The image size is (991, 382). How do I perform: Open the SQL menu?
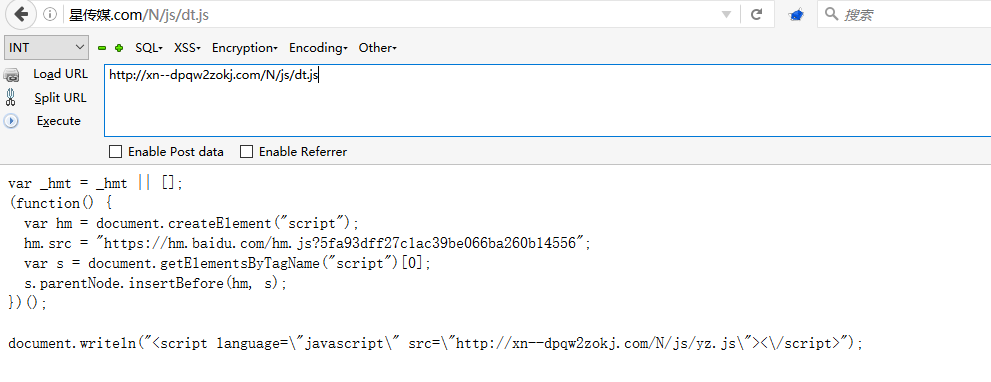coord(149,48)
